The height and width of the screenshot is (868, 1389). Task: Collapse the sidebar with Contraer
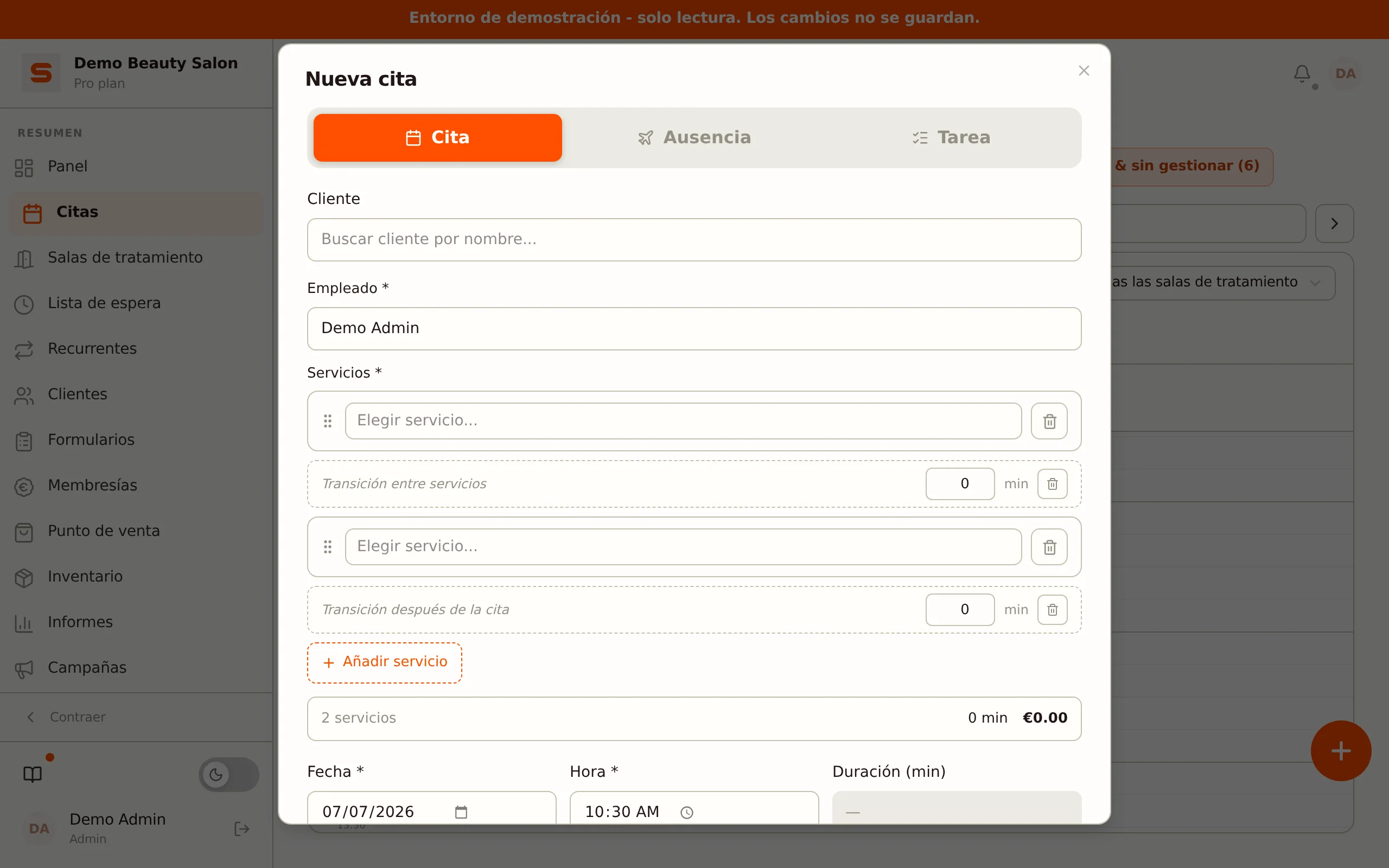click(67, 717)
